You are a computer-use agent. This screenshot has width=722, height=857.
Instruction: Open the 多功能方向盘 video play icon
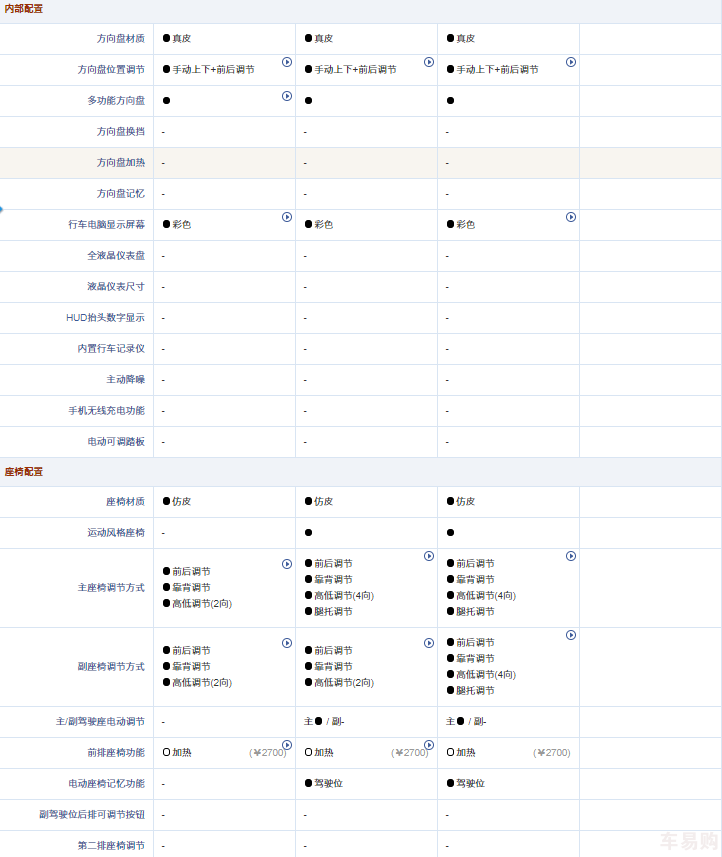[x=287, y=96]
